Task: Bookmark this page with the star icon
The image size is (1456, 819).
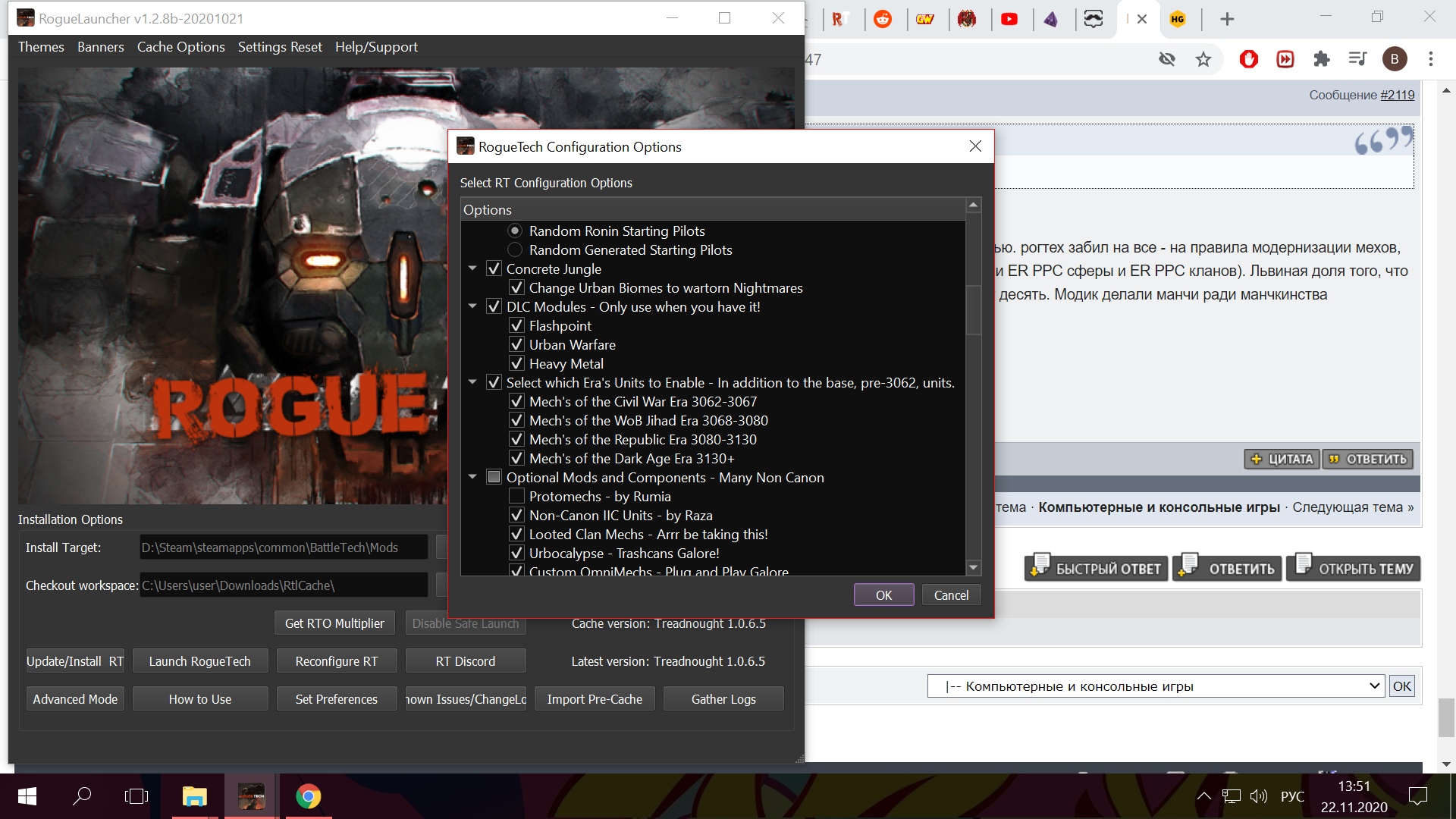Action: (1203, 59)
